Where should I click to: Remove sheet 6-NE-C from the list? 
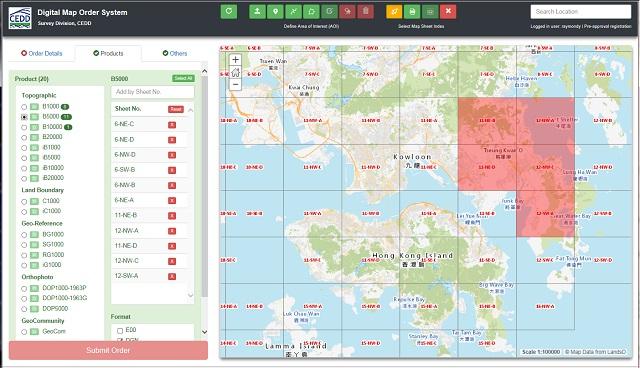tap(172, 124)
